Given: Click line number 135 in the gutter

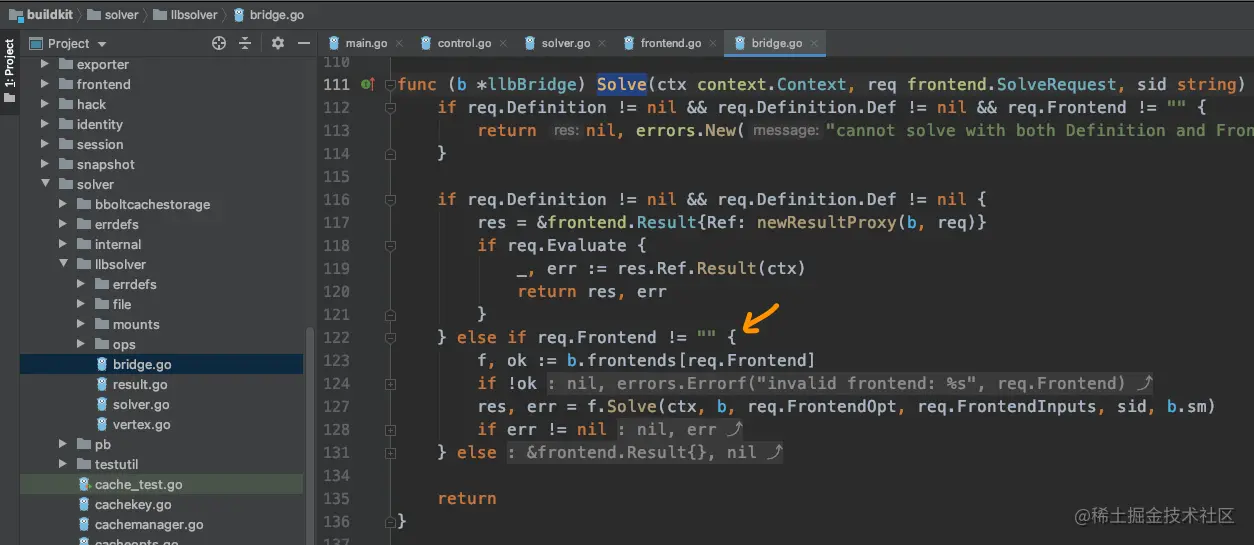Looking at the screenshot, I should point(337,499).
